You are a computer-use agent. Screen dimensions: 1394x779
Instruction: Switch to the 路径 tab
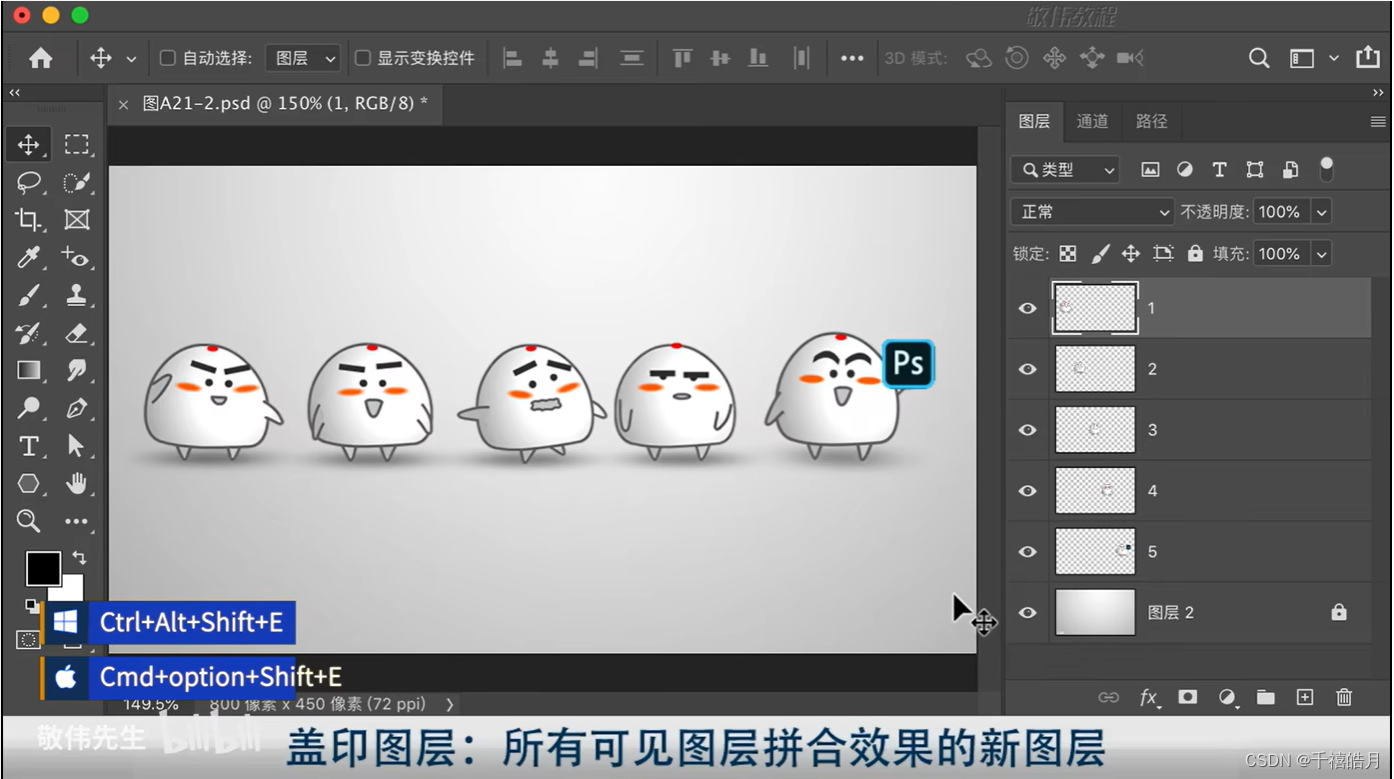[x=1152, y=121]
